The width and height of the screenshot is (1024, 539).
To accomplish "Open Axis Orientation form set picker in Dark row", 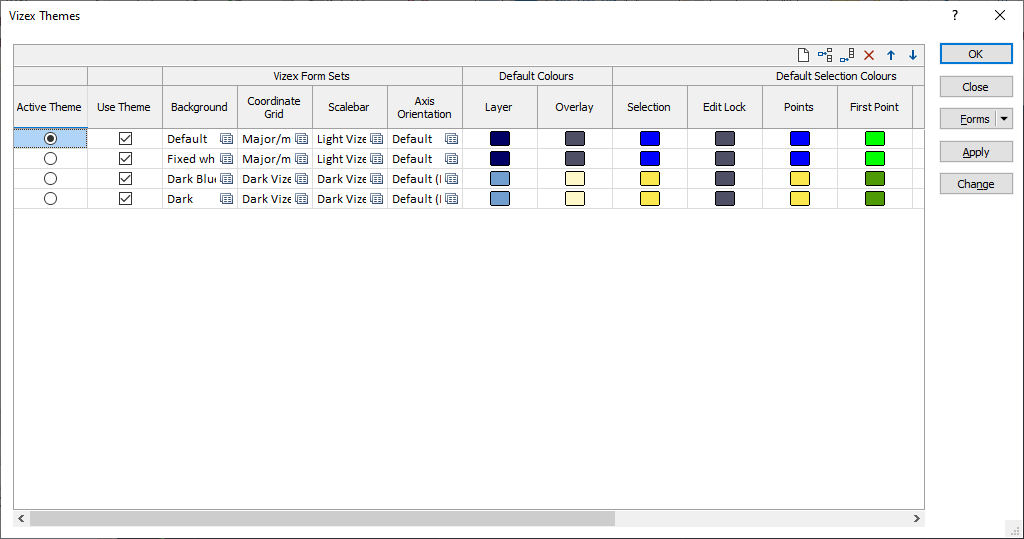I will (x=451, y=199).
